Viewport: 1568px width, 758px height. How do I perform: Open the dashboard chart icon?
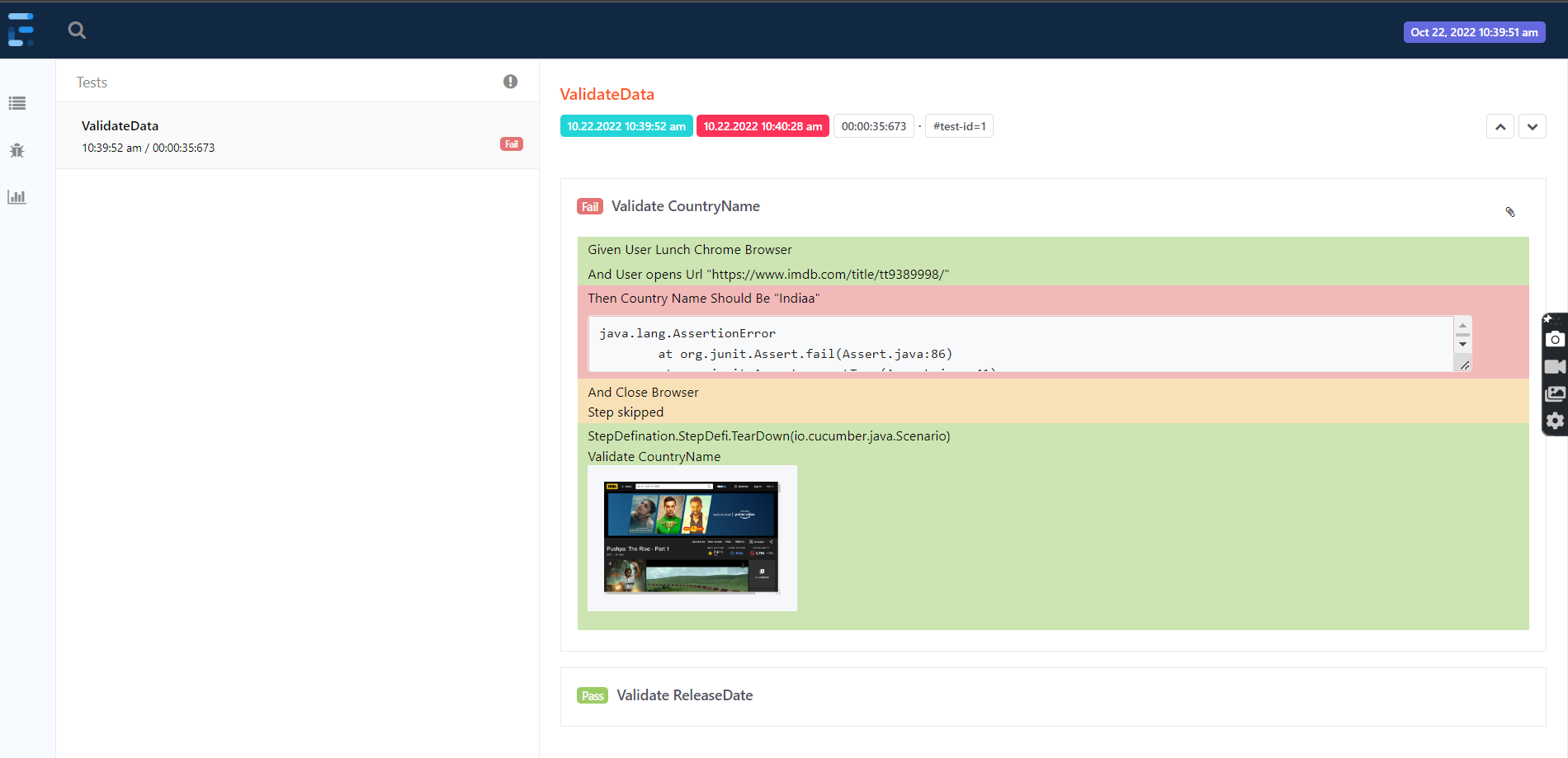pyautogui.click(x=17, y=197)
